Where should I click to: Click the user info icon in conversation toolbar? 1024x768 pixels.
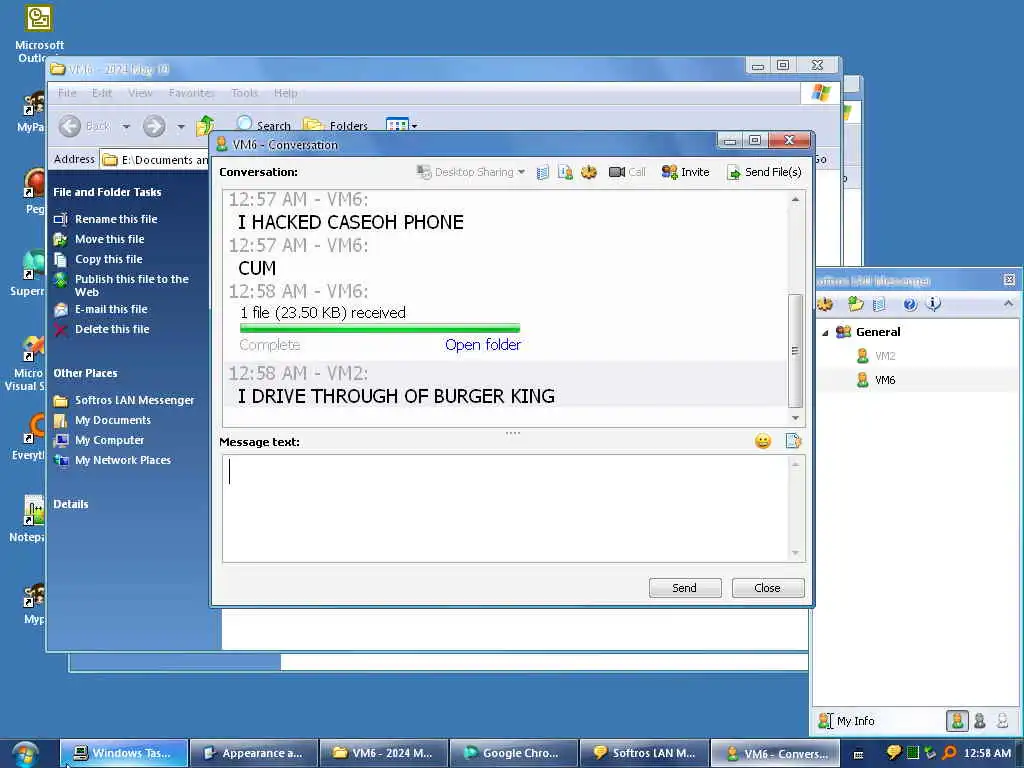point(566,172)
